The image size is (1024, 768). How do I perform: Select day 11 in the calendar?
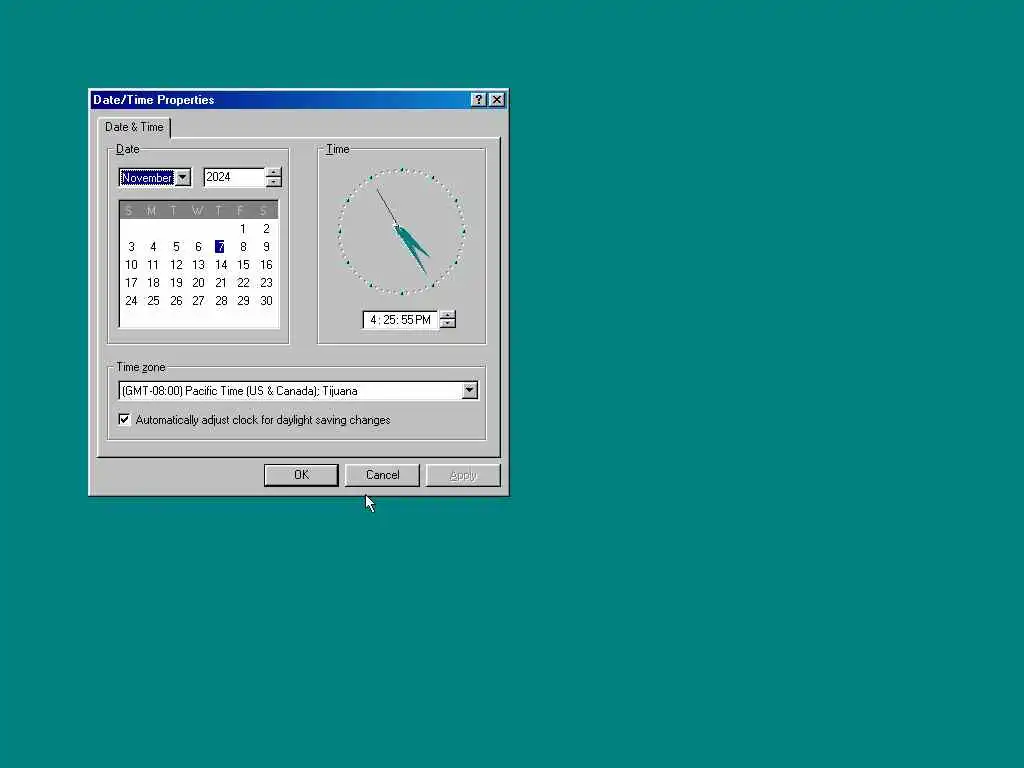[x=153, y=264]
